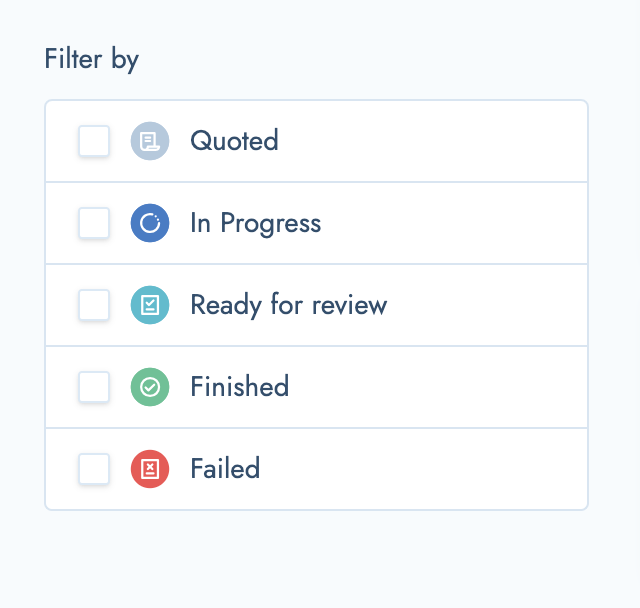This screenshot has height=608, width=640.
Task: Click the Failed text label
Action: coord(225,468)
